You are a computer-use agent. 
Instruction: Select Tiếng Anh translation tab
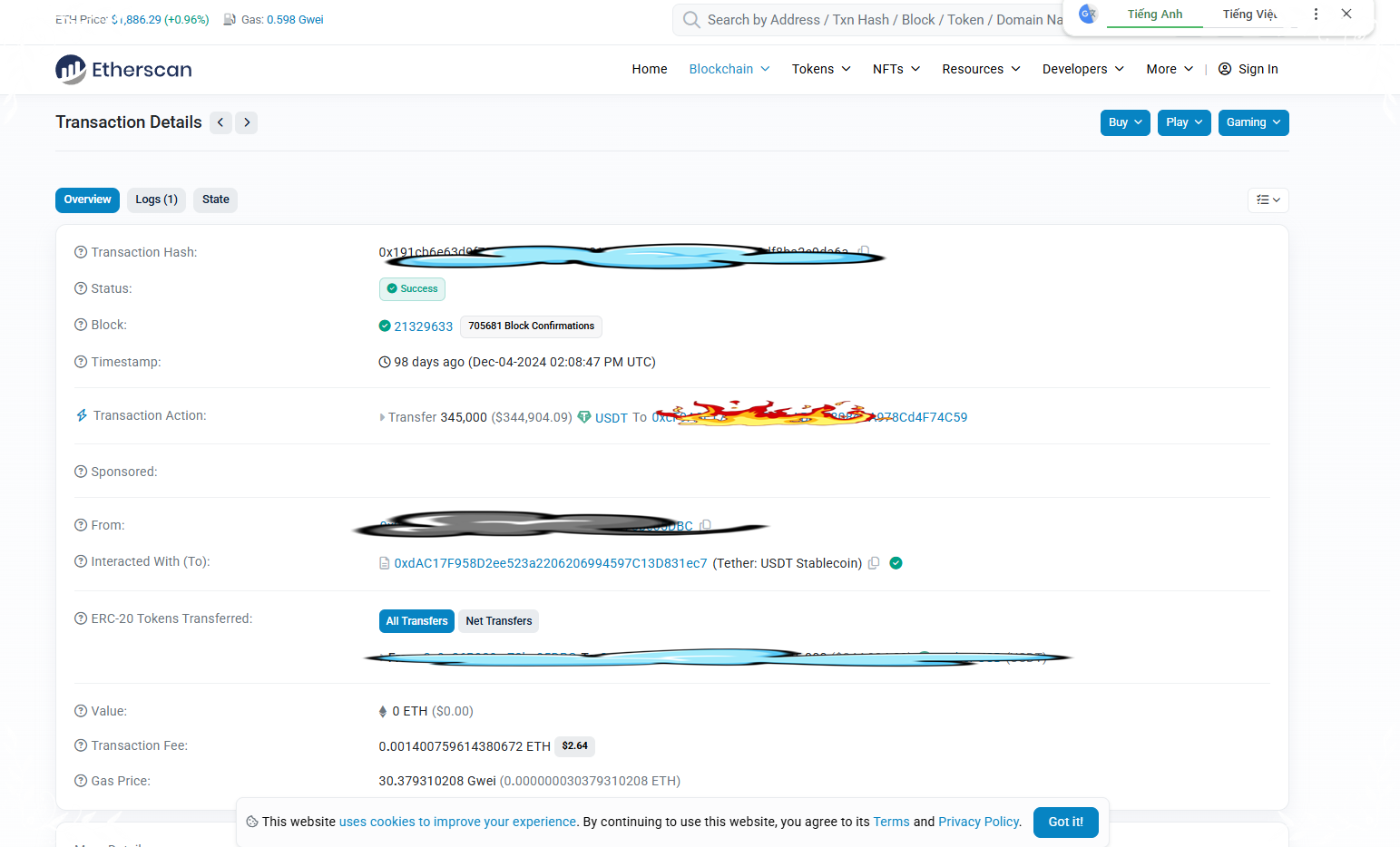point(1155,15)
